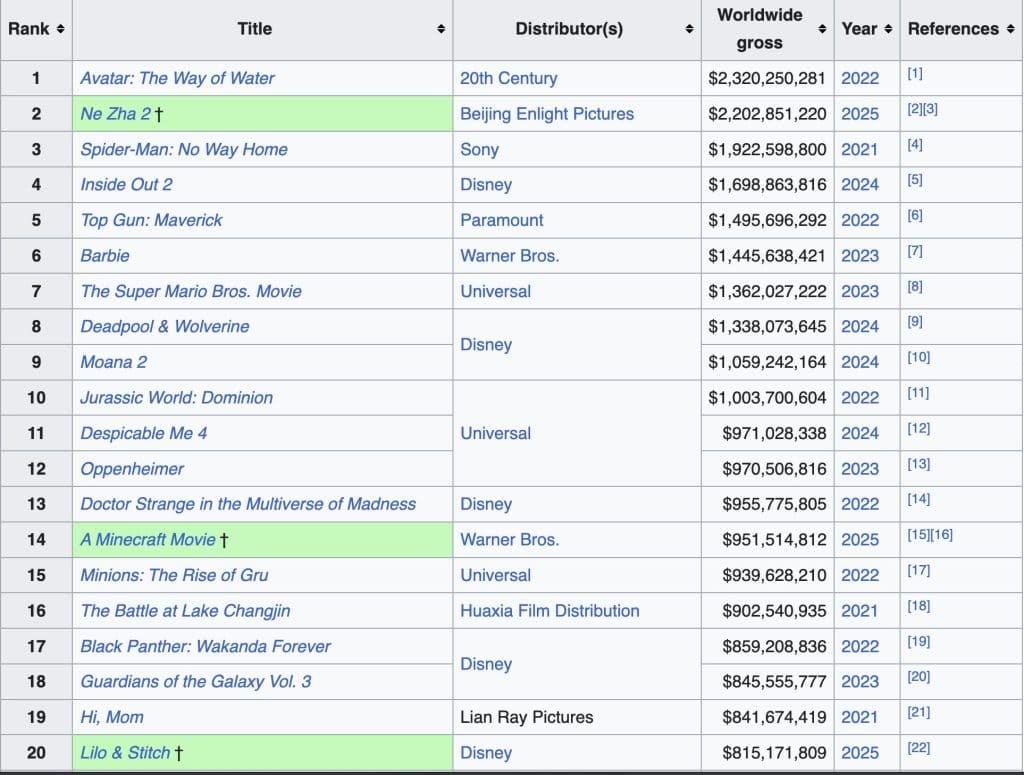Select the Lian Ray Pictures distributor text
The image size is (1024, 775).
coord(526,718)
